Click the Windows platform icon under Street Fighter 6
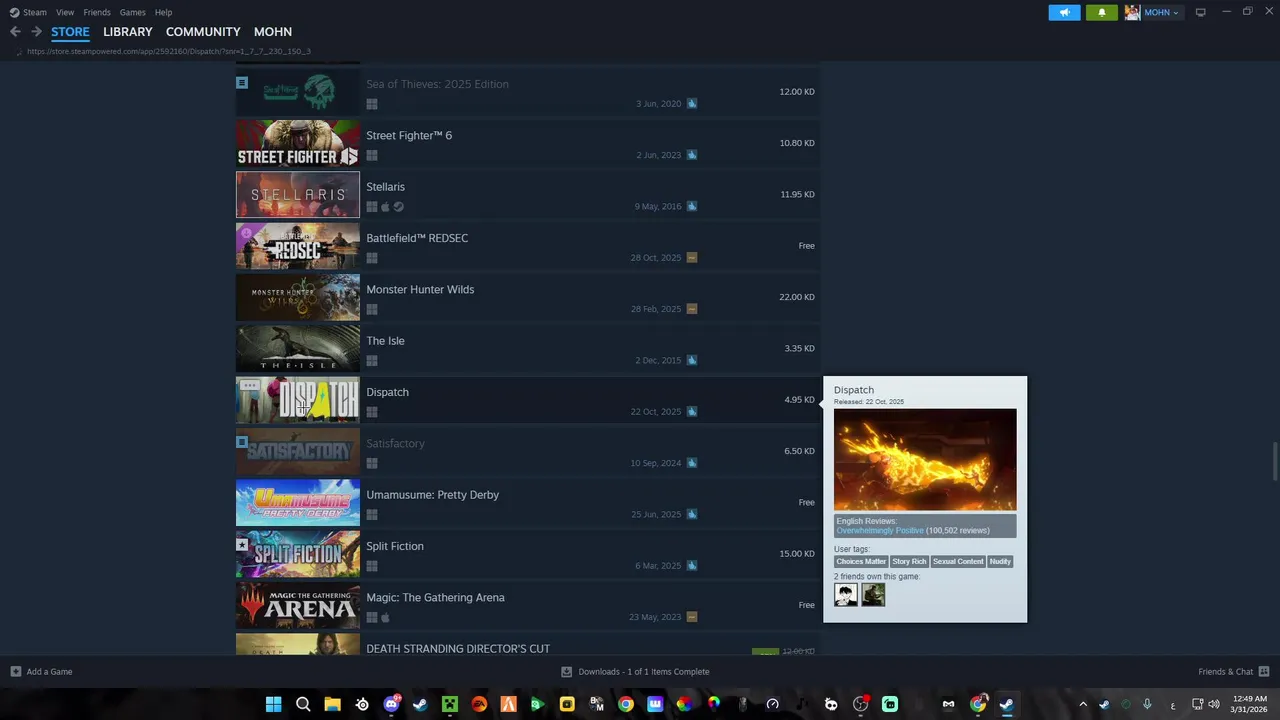This screenshot has width=1280, height=720. tap(372, 156)
